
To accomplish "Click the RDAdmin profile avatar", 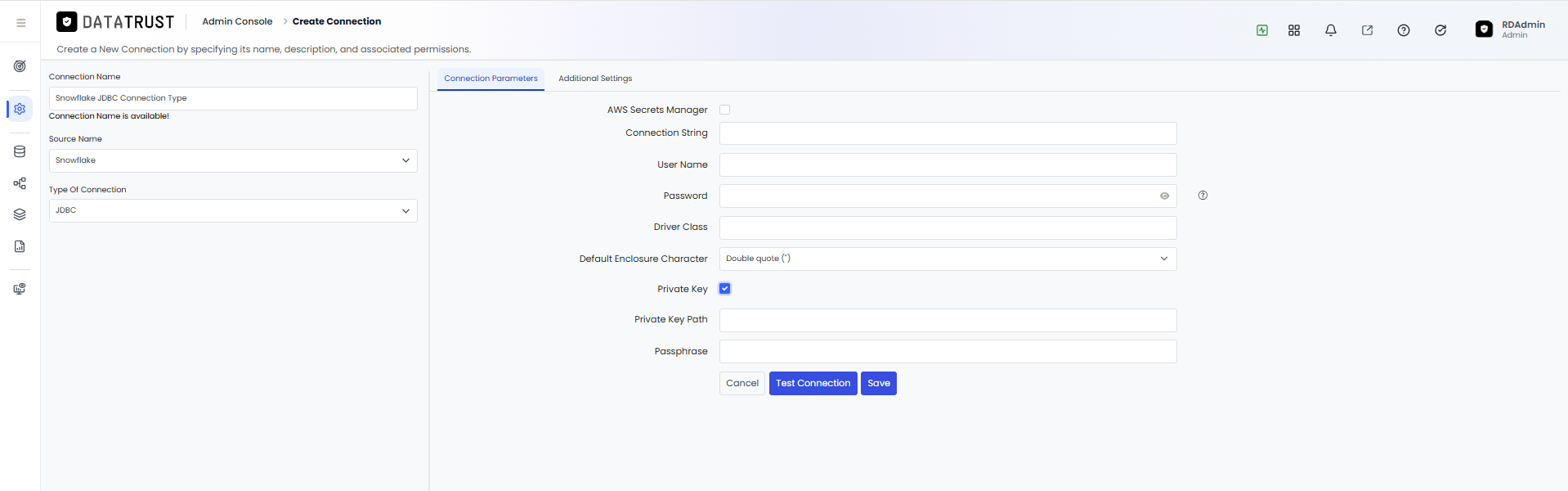I will pos(1484,29).
